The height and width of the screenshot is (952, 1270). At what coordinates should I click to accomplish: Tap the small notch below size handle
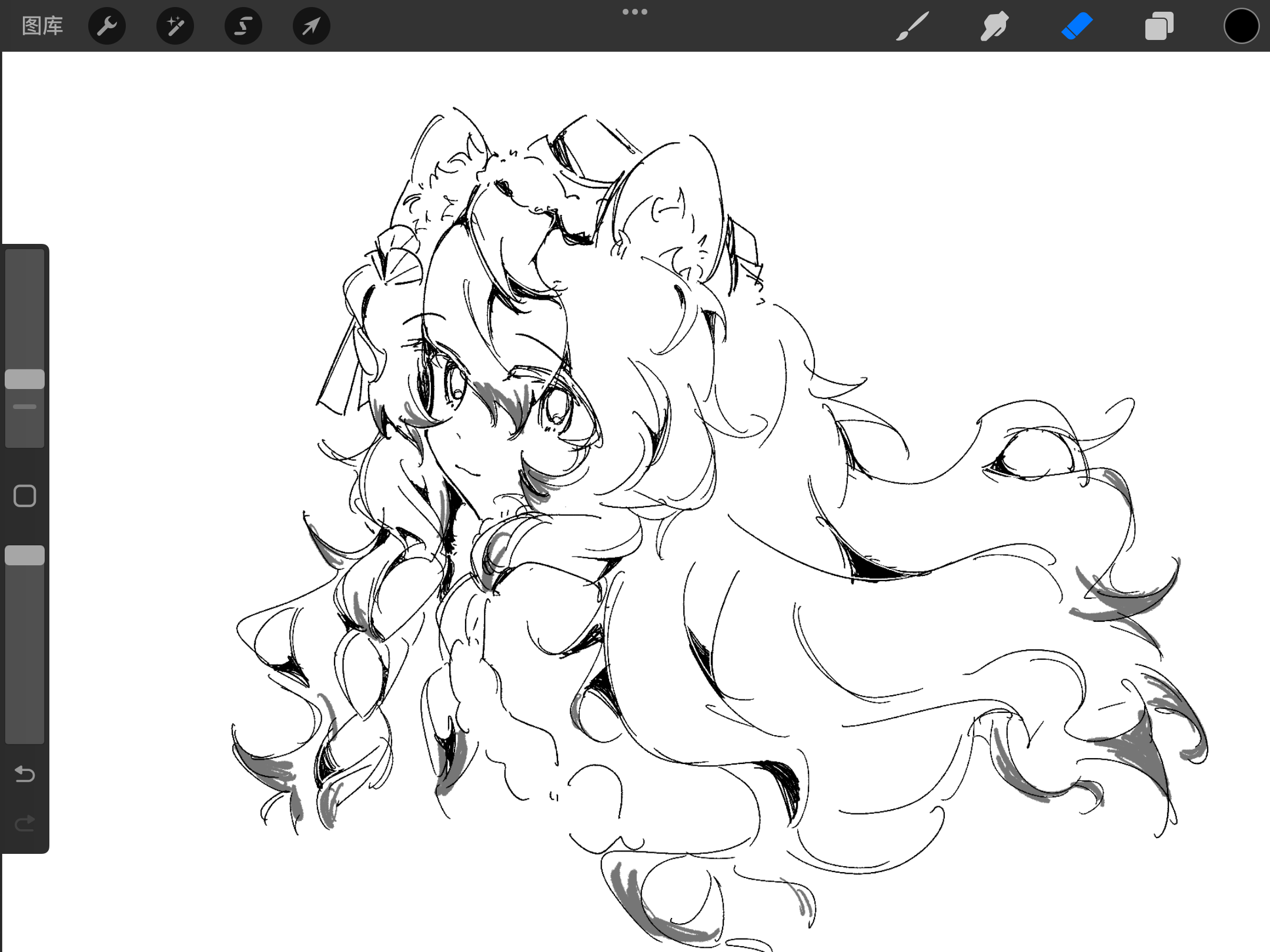coord(25,407)
